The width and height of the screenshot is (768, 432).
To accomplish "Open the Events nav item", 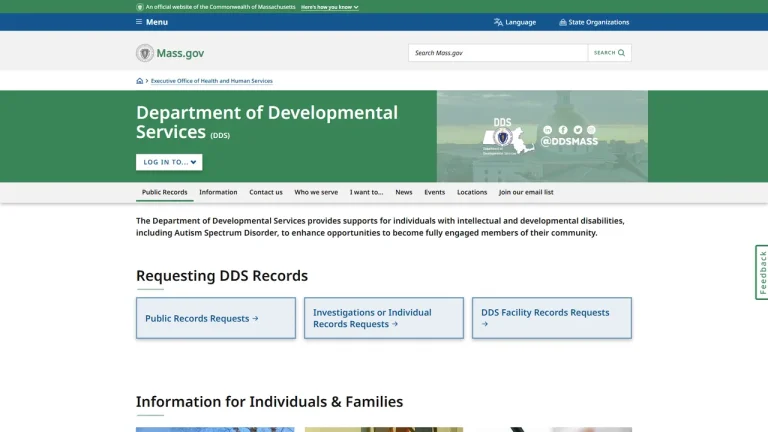I will 434,192.
